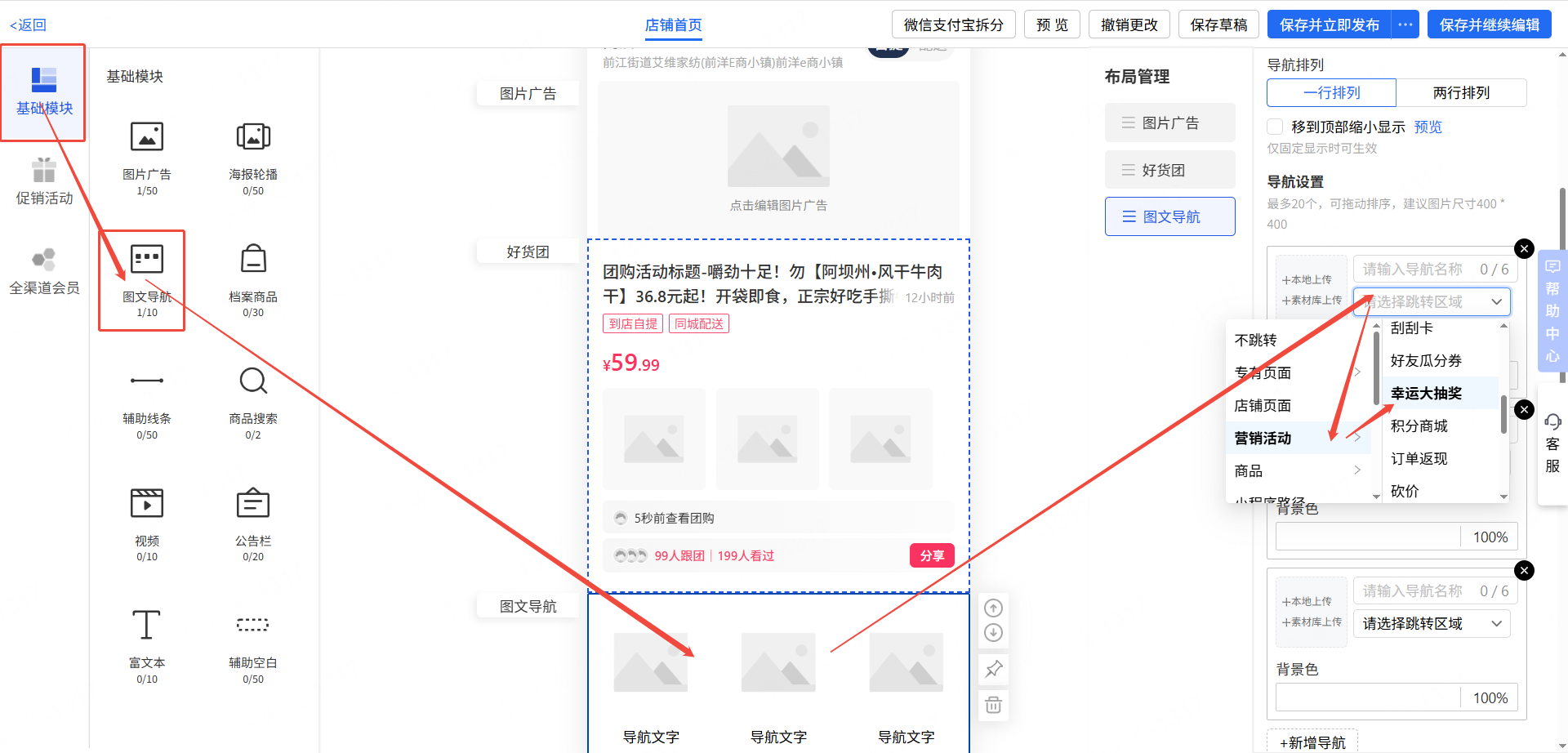The width and height of the screenshot is (1568, 753).
Task: Add the 海报轮播 module
Action: [253, 158]
